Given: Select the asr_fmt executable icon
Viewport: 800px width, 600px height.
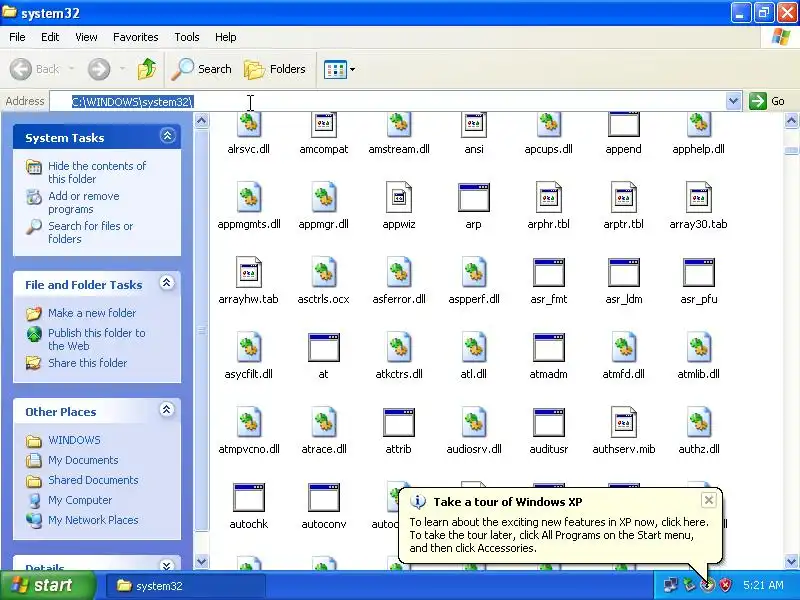Looking at the screenshot, I should [x=549, y=273].
